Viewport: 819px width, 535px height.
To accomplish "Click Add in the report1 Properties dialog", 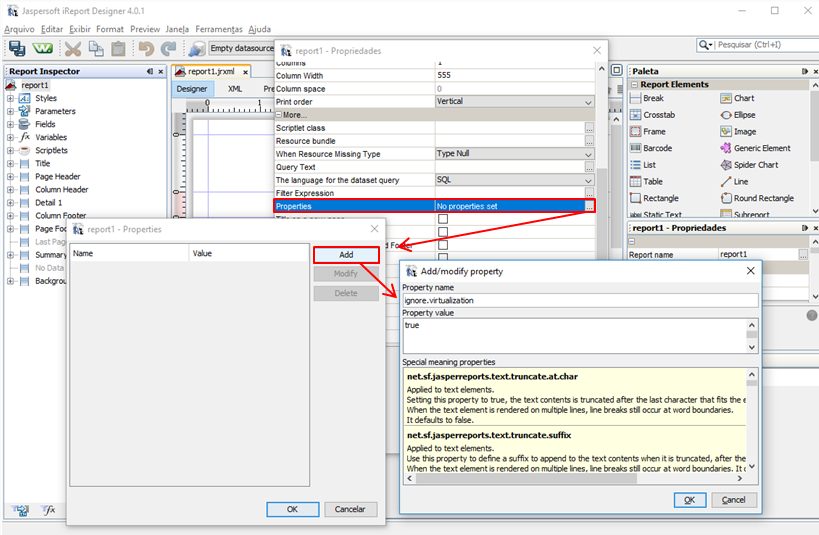I will point(346,255).
